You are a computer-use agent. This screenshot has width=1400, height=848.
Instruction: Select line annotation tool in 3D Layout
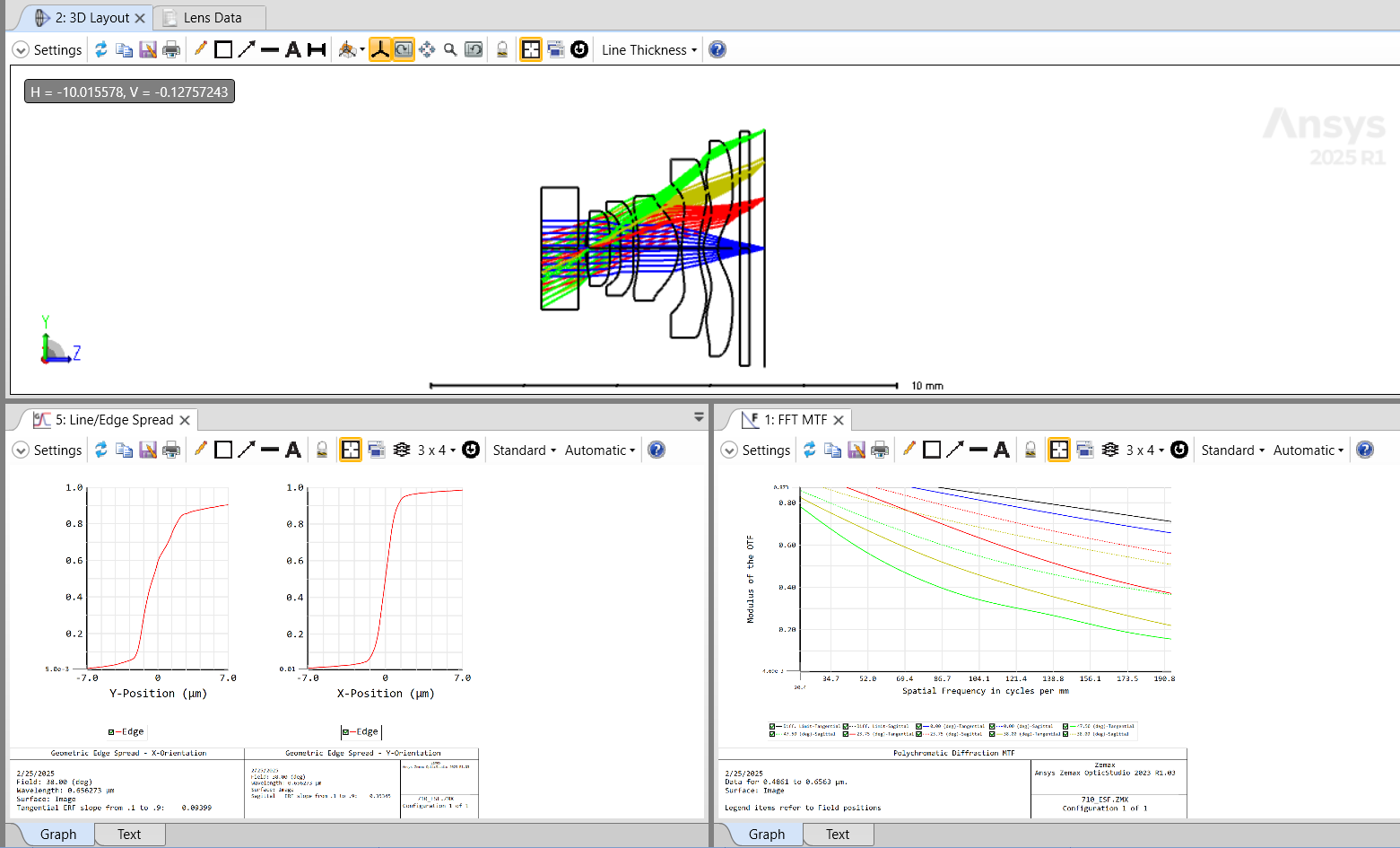pyautogui.click(x=270, y=49)
